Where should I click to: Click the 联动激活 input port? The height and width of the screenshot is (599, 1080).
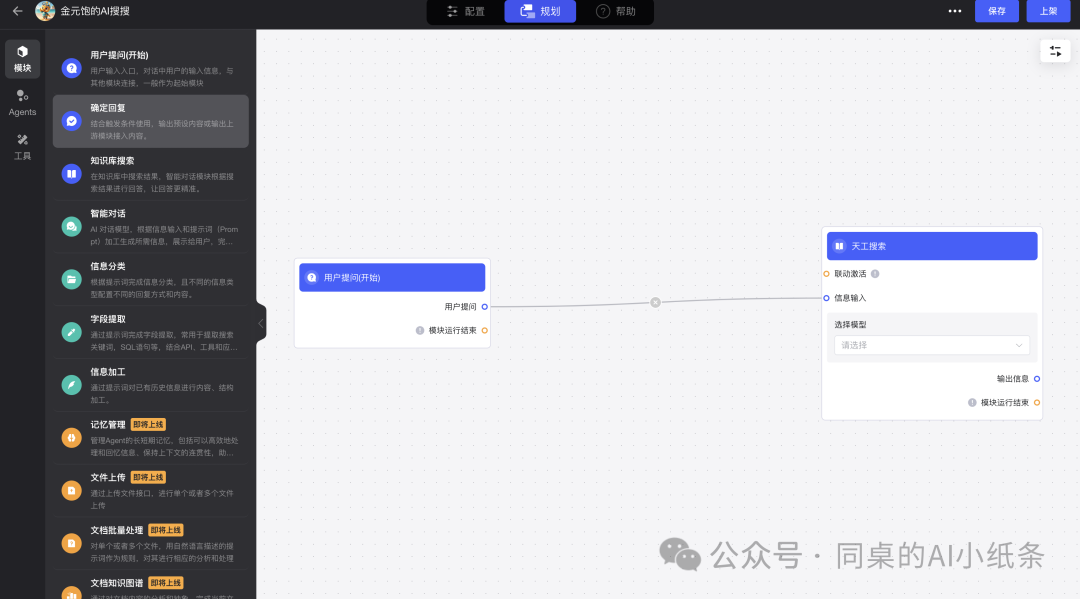827,274
